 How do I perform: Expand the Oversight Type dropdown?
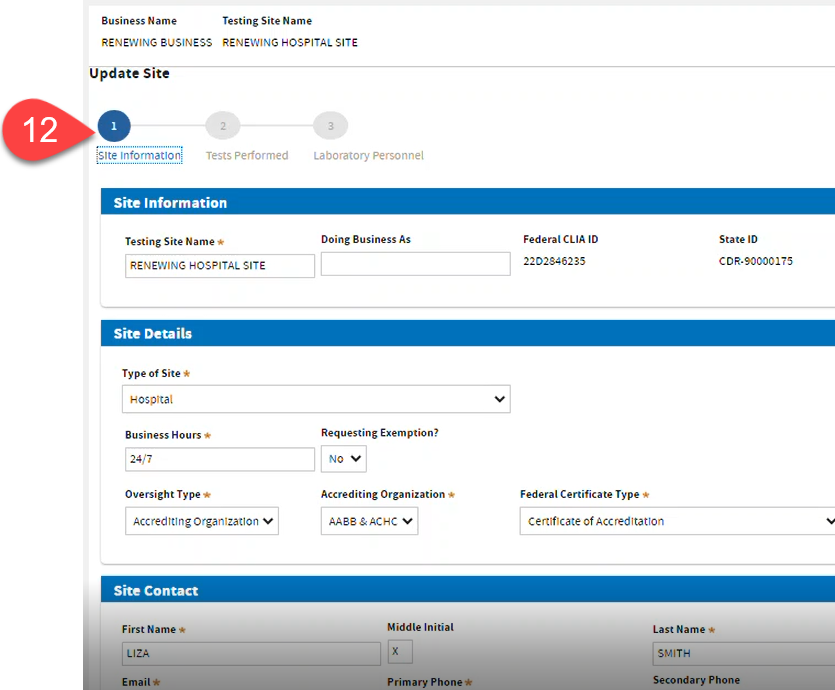[202, 521]
